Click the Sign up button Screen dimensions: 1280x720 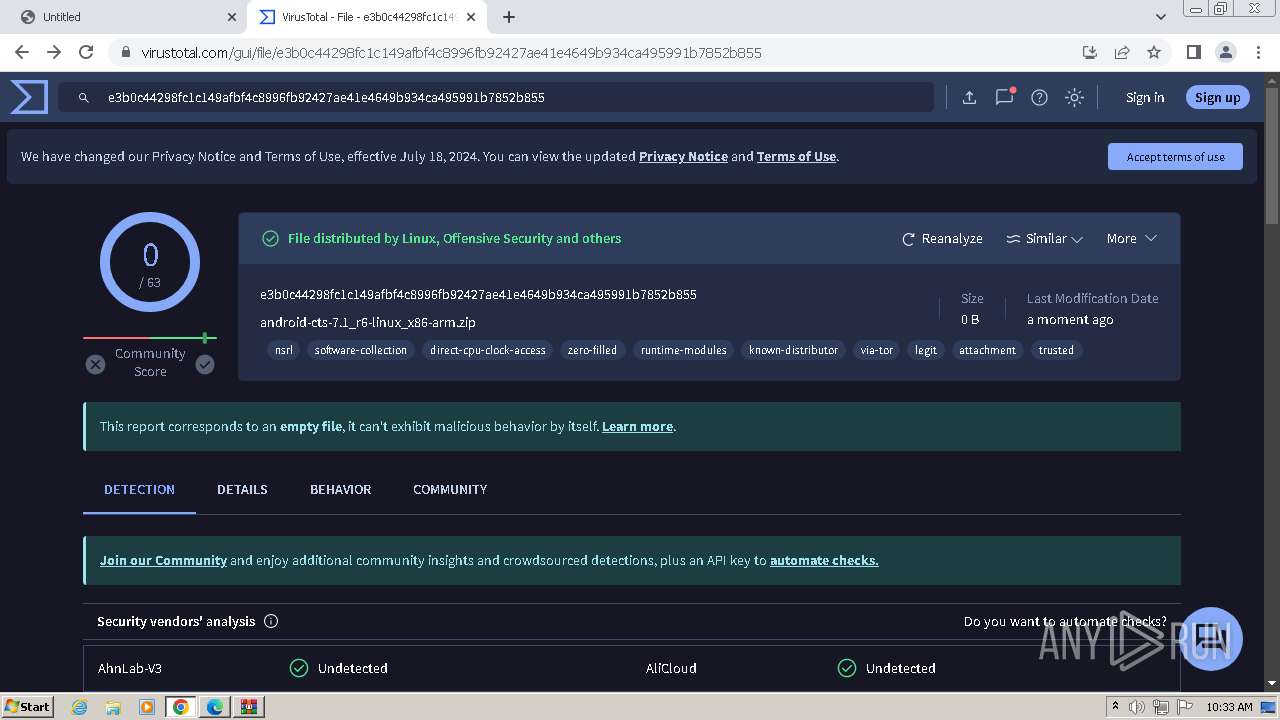(x=1217, y=97)
